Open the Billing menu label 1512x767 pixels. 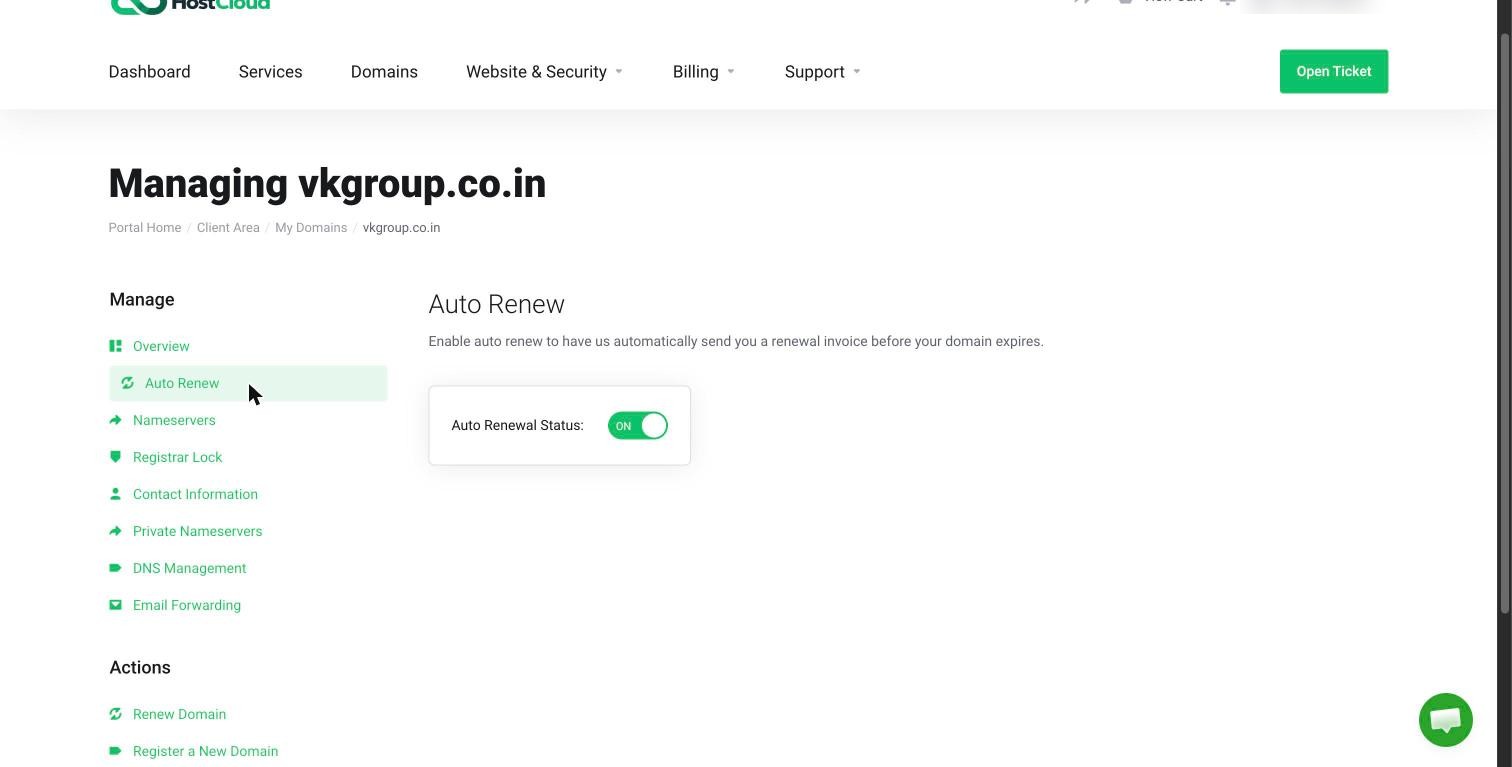pyautogui.click(x=696, y=72)
